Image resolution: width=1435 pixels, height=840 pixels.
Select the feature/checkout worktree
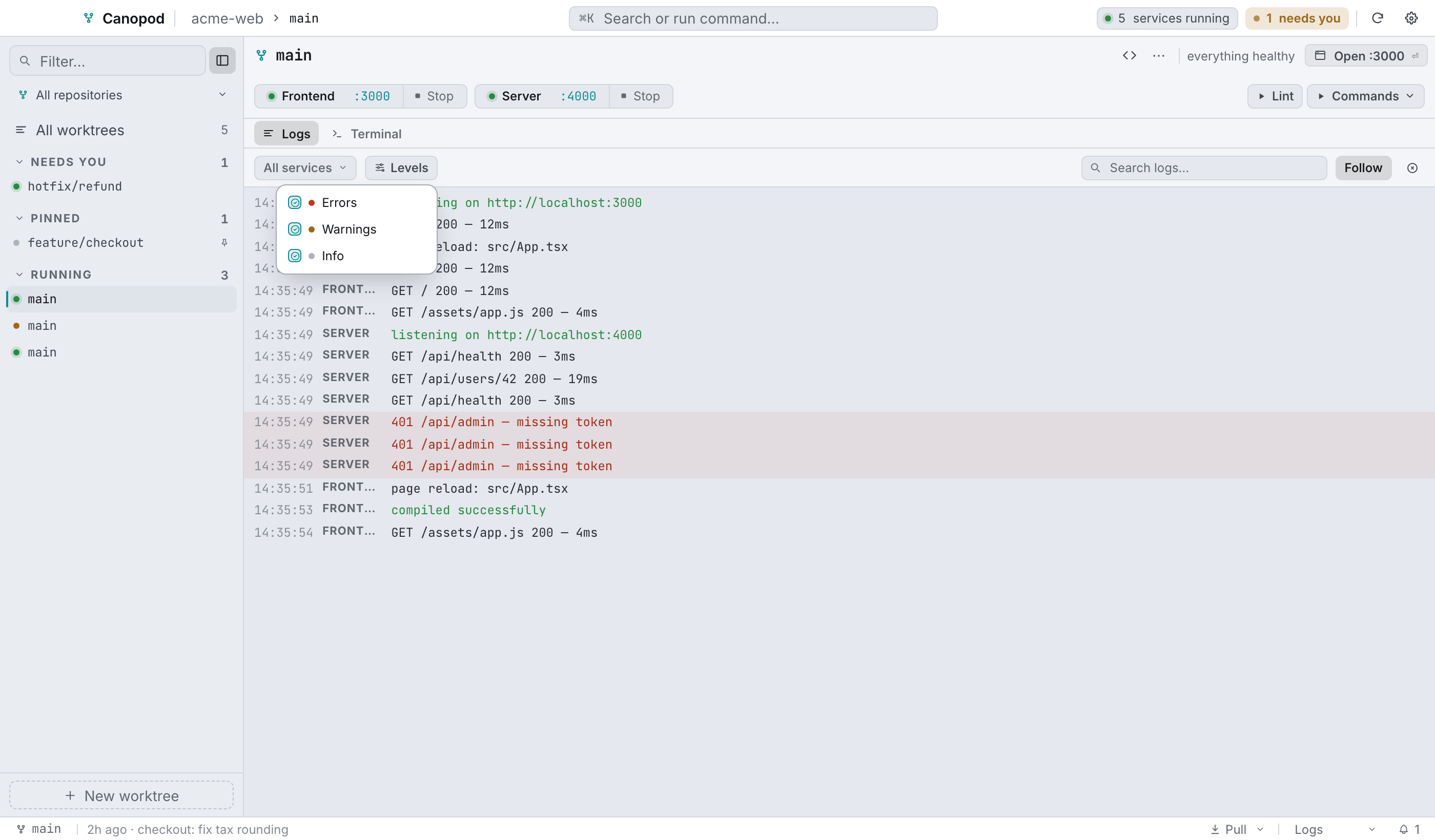coord(121,242)
